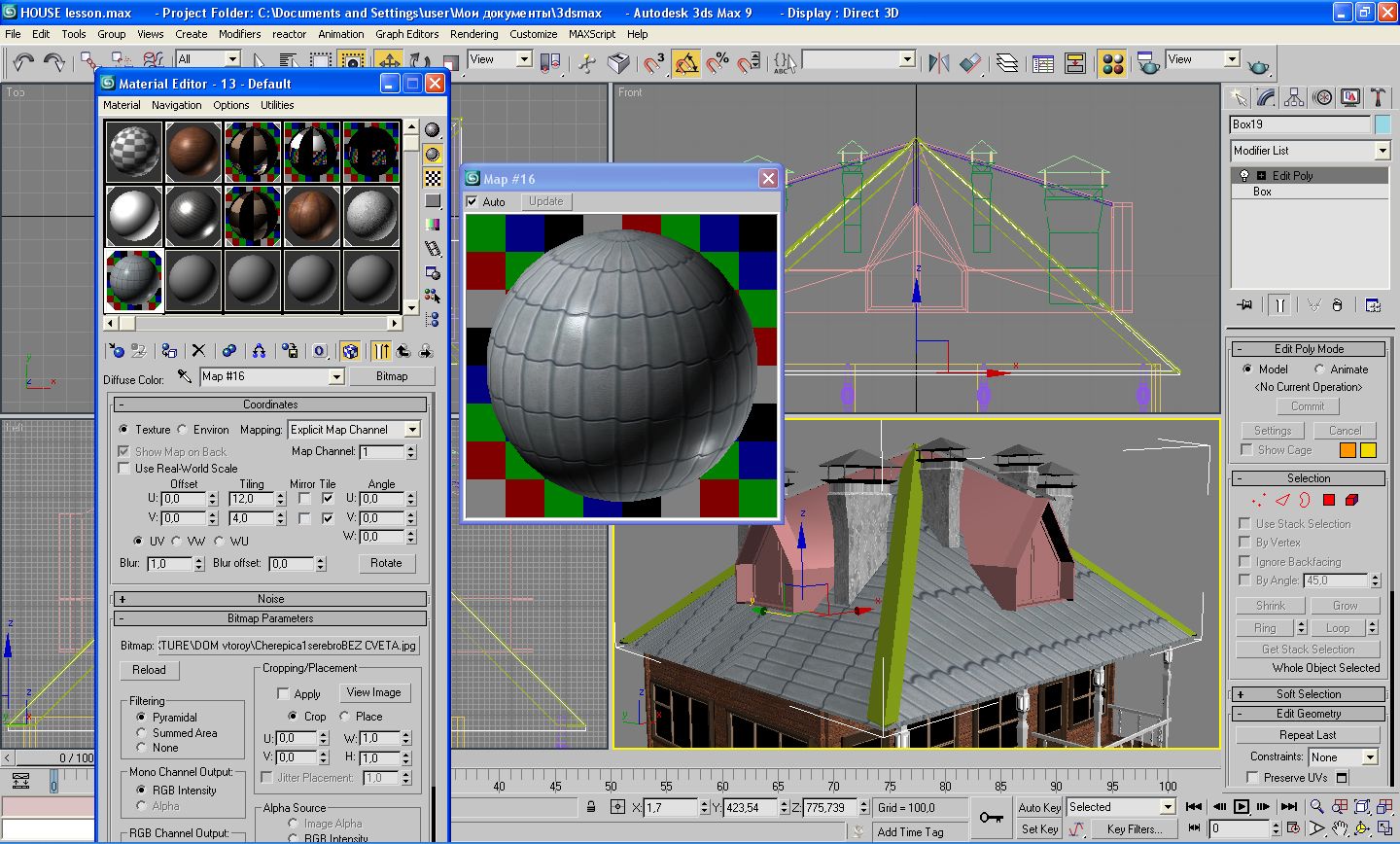
Task: Click the Bitmap type button
Action: pyautogui.click(x=392, y=376)
